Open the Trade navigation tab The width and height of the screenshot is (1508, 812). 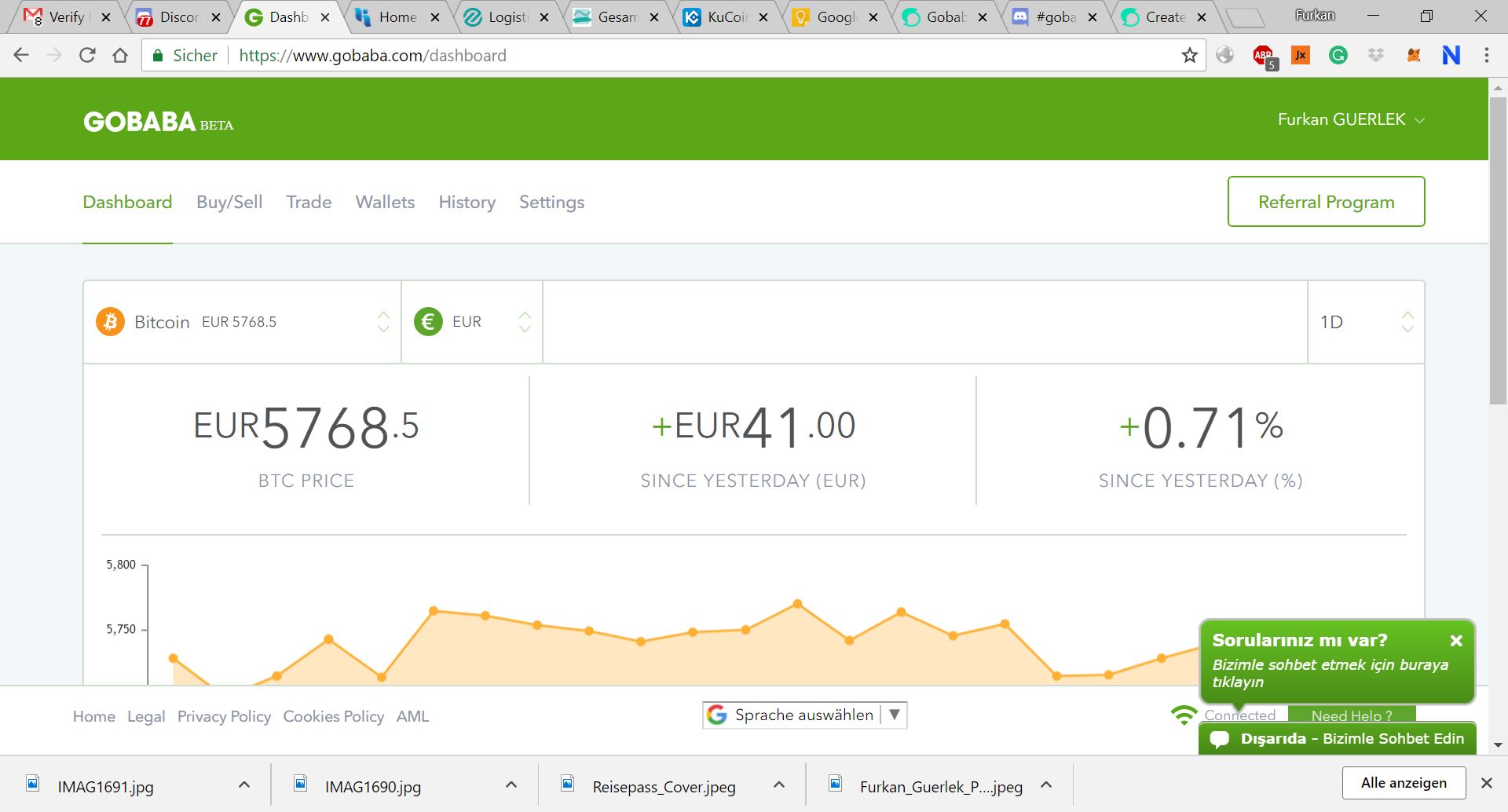click(309, 203)
